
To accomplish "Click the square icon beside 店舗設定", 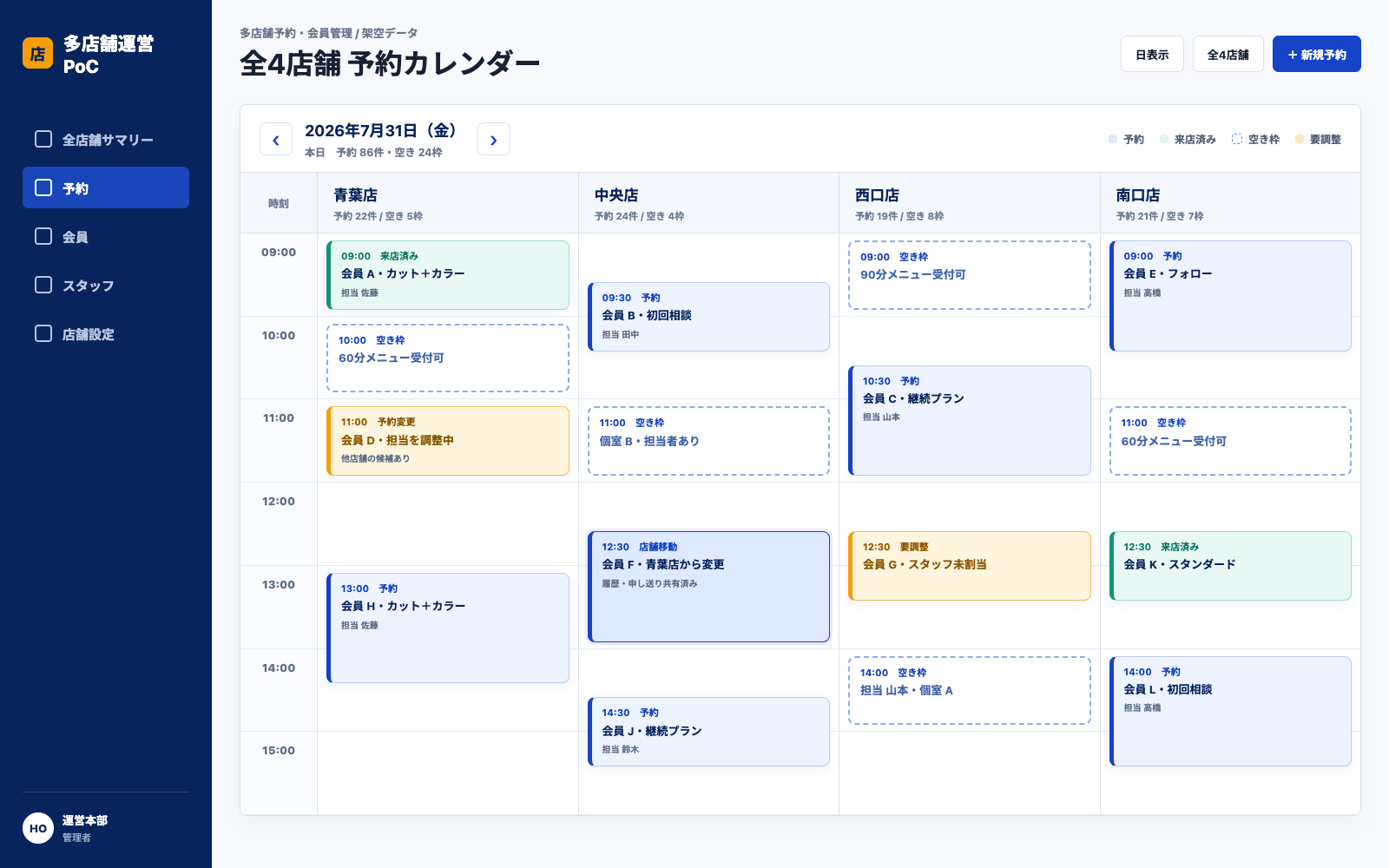I will [43, 333].
